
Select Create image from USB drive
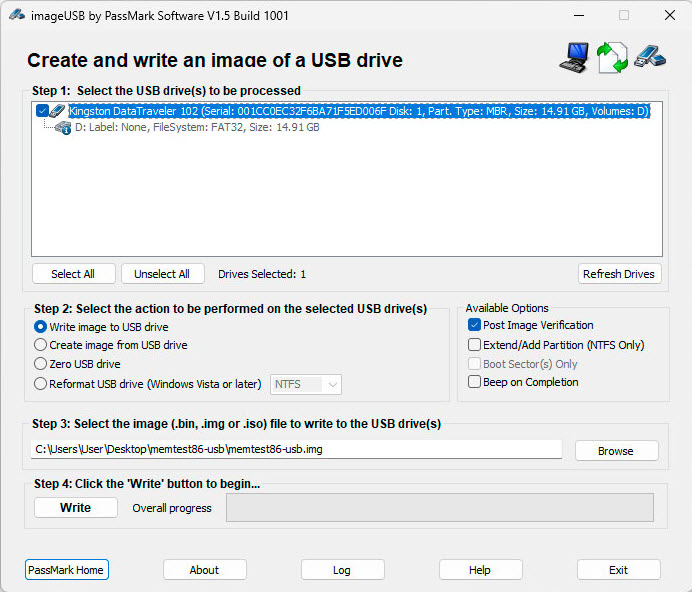pos(41,345)
